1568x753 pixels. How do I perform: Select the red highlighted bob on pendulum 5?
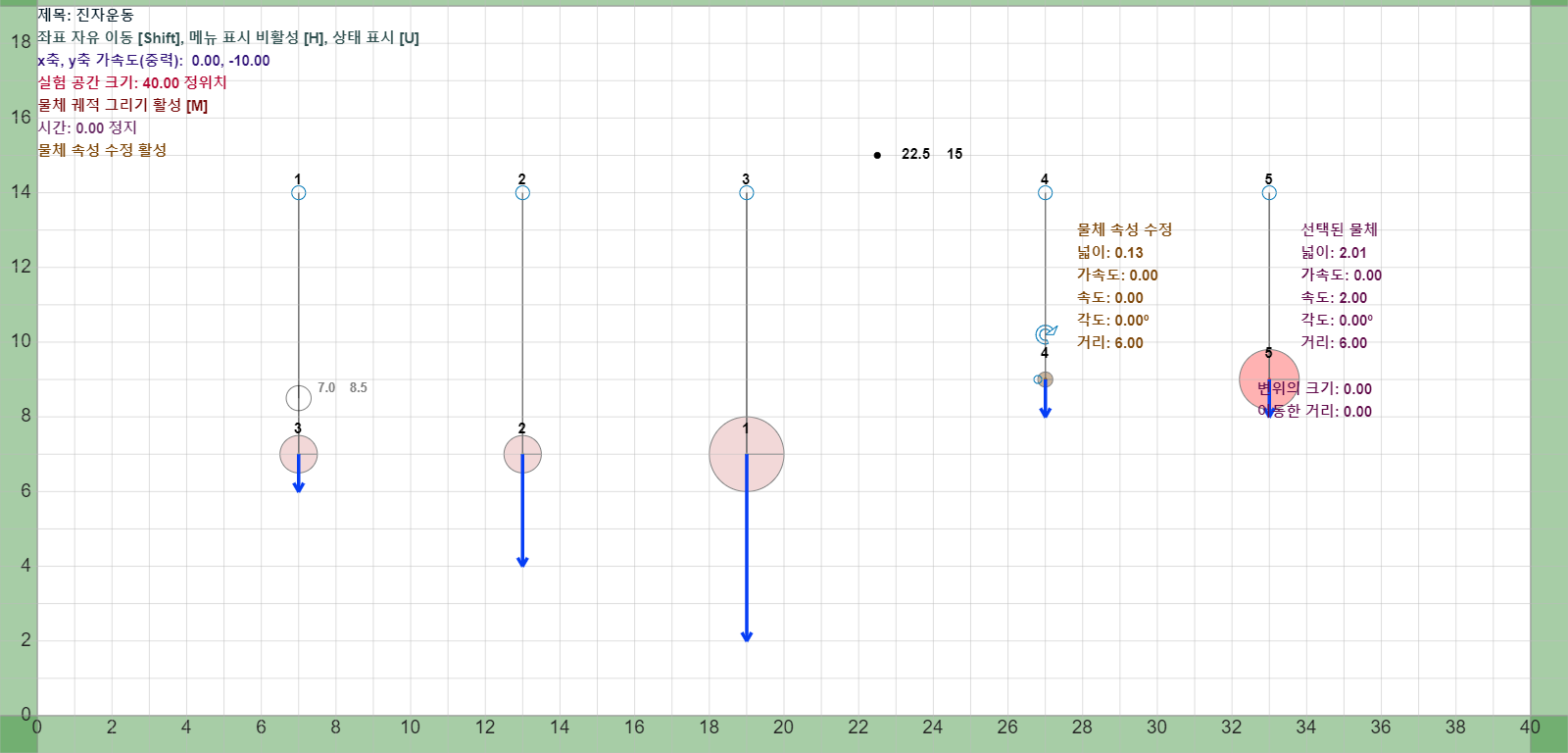(x=1269, y=379)
